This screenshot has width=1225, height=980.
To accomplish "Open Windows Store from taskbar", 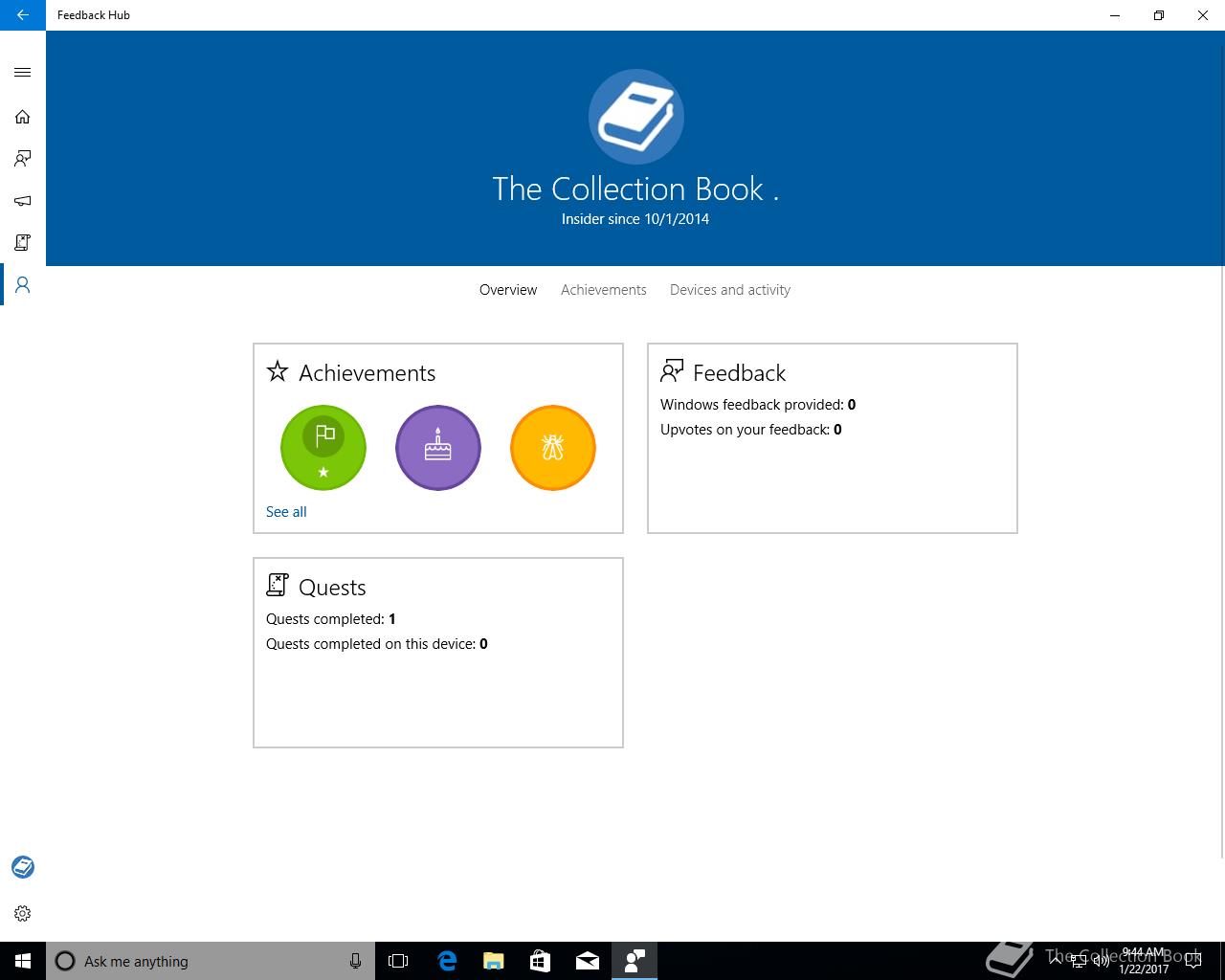I will (540, 961).
